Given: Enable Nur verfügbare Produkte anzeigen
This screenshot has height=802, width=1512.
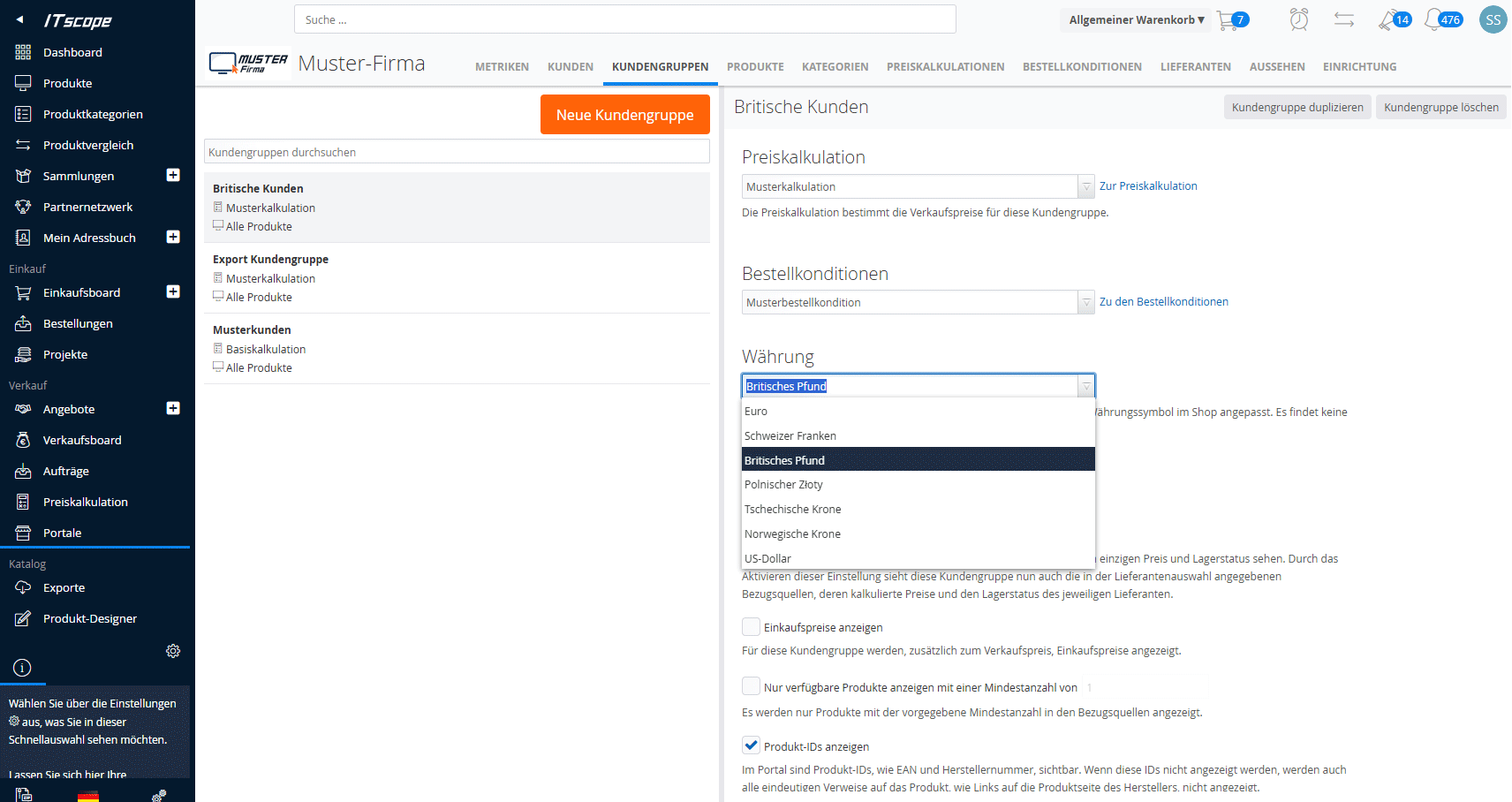Looking at the screenshot, I should pos(751,685).
